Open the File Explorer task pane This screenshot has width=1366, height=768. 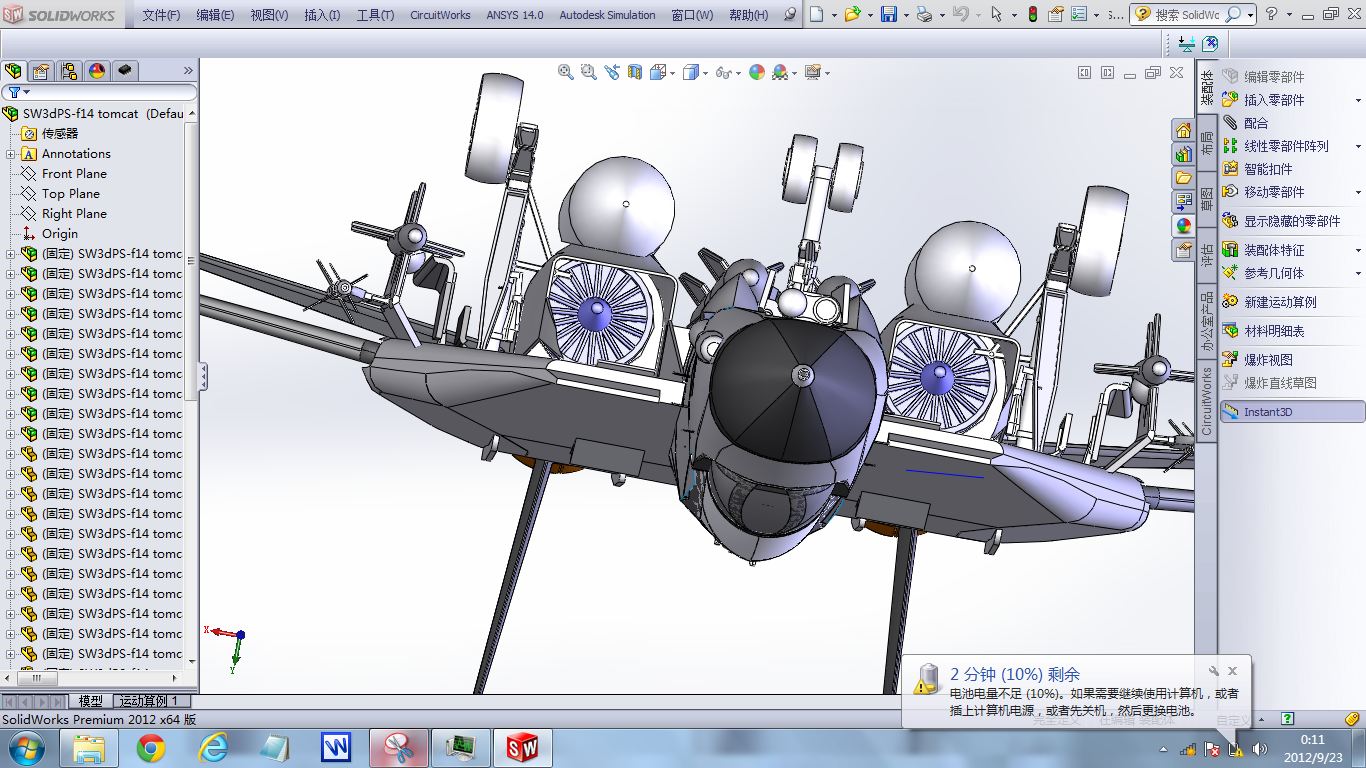(x=1184, y=178)
